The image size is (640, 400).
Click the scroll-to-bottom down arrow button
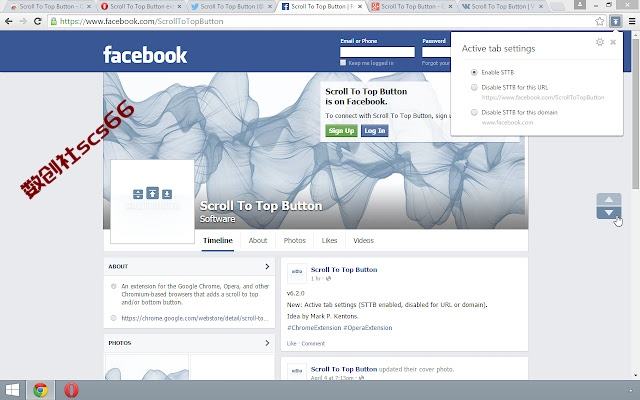[609, 213]
